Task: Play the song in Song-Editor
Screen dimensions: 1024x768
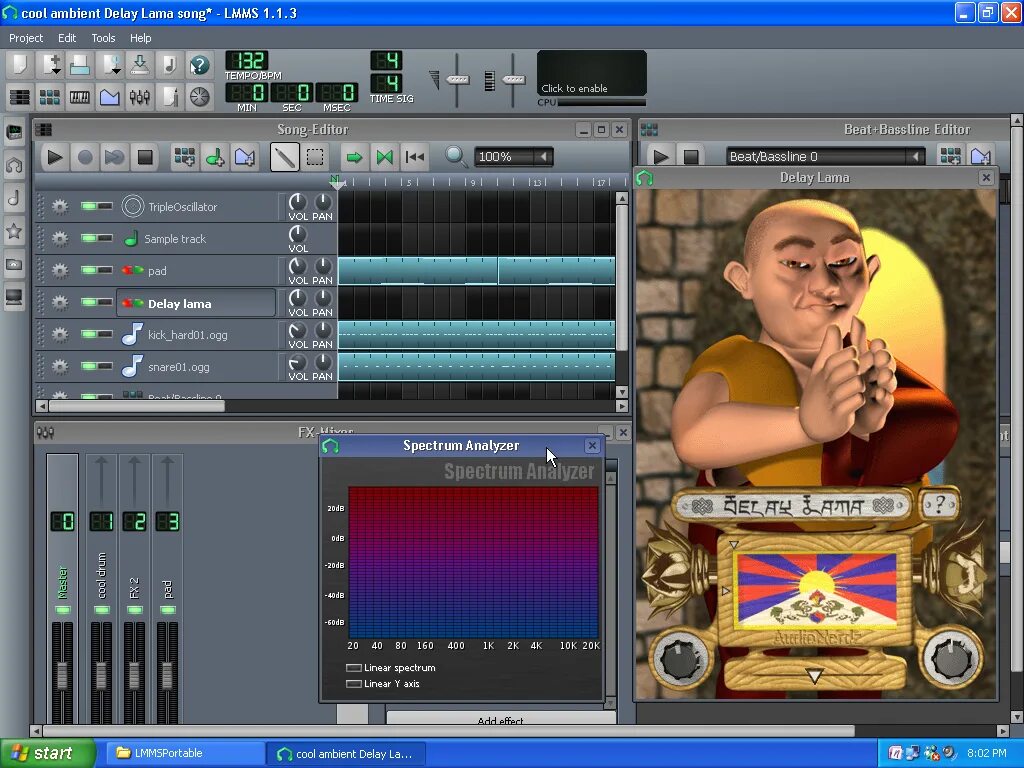Action: (55, 157)
